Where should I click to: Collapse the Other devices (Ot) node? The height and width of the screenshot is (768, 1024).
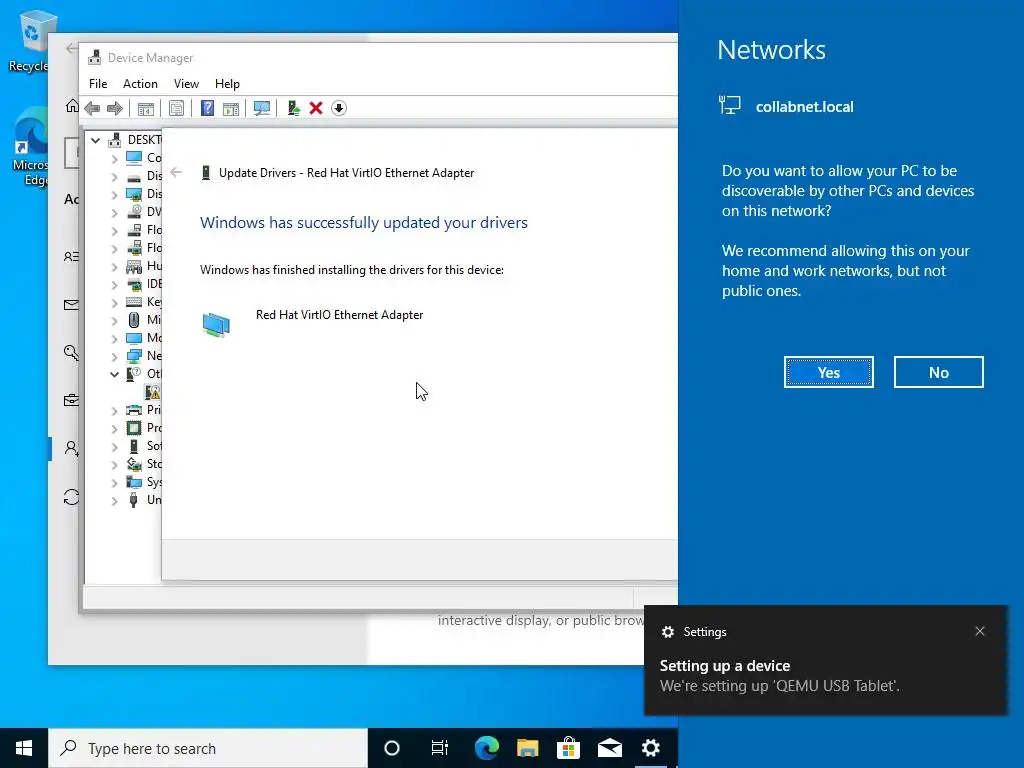tap(114, 374)
